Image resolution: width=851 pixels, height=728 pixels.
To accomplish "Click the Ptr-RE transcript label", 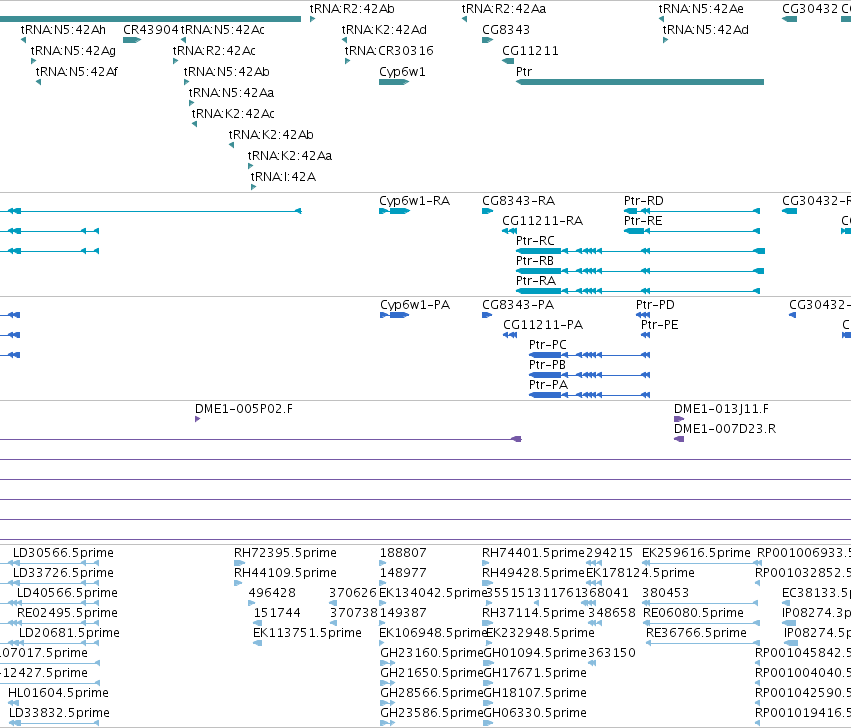I will click(643, 221).
